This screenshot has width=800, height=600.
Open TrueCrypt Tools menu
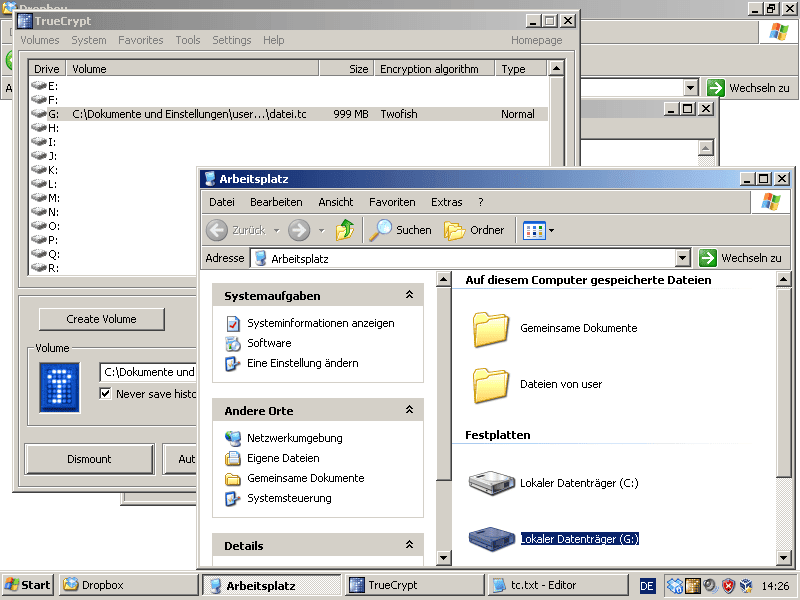[x=188, y=40]
